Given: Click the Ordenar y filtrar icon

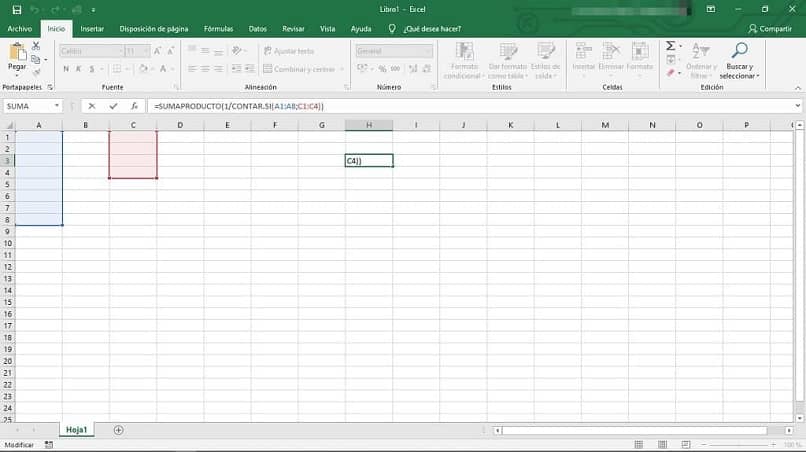Looking at the screenshot, I should tap(701, 50).
